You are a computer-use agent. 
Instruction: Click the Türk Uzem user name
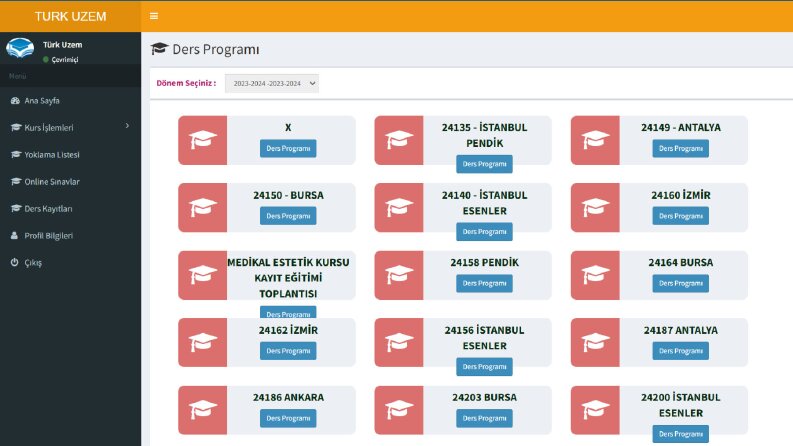[62, 44]
